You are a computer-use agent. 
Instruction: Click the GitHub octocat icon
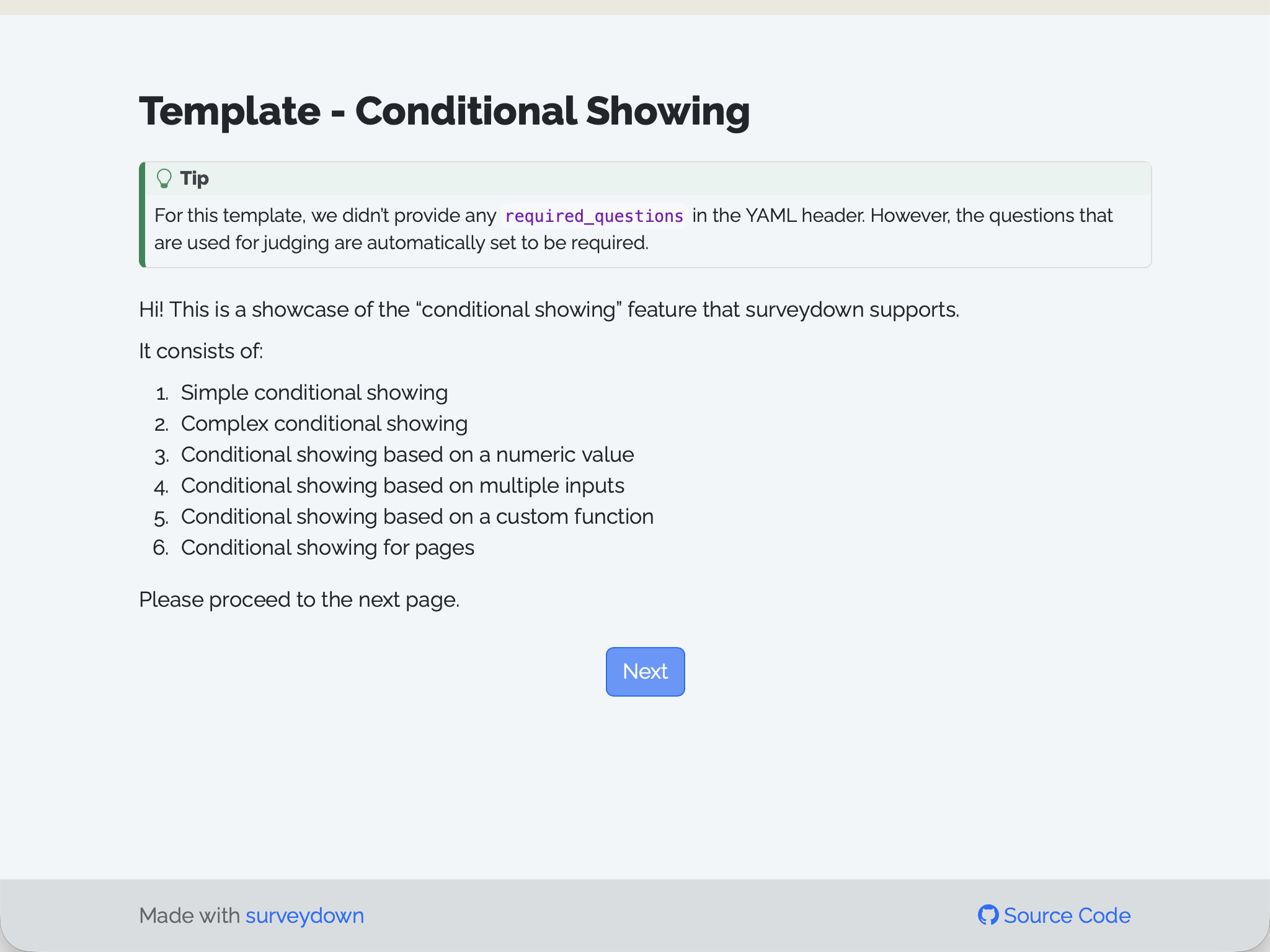988,915
